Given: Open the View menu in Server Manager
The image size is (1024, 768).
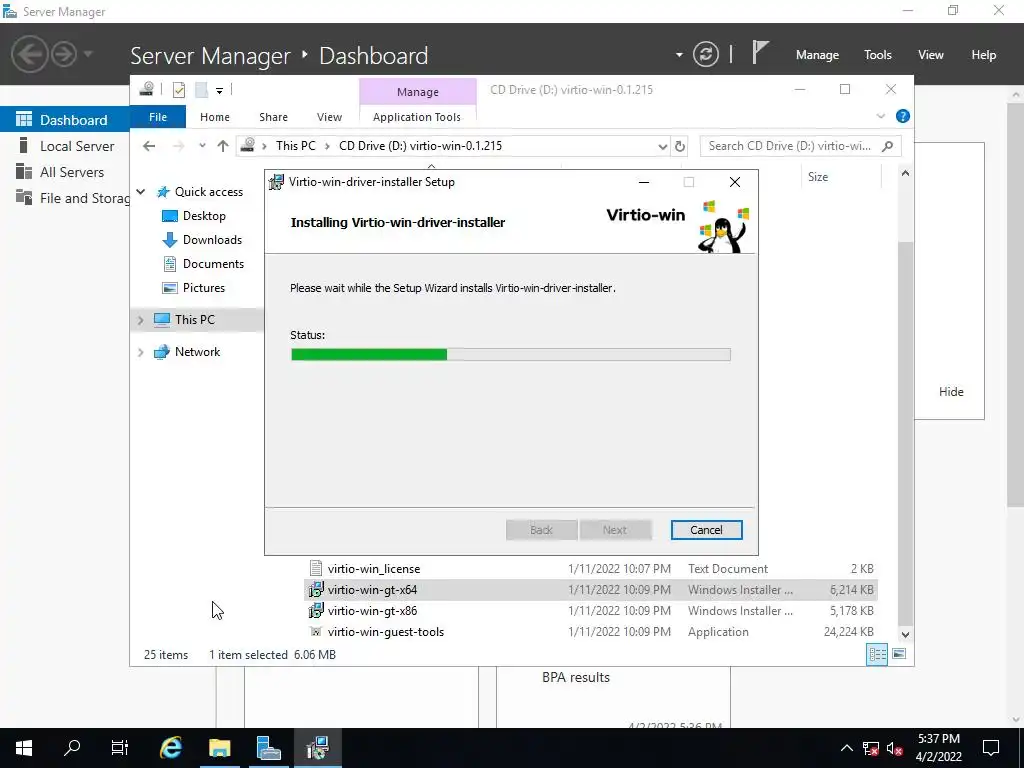Looking at the screenshot, I should click(931, 55).
